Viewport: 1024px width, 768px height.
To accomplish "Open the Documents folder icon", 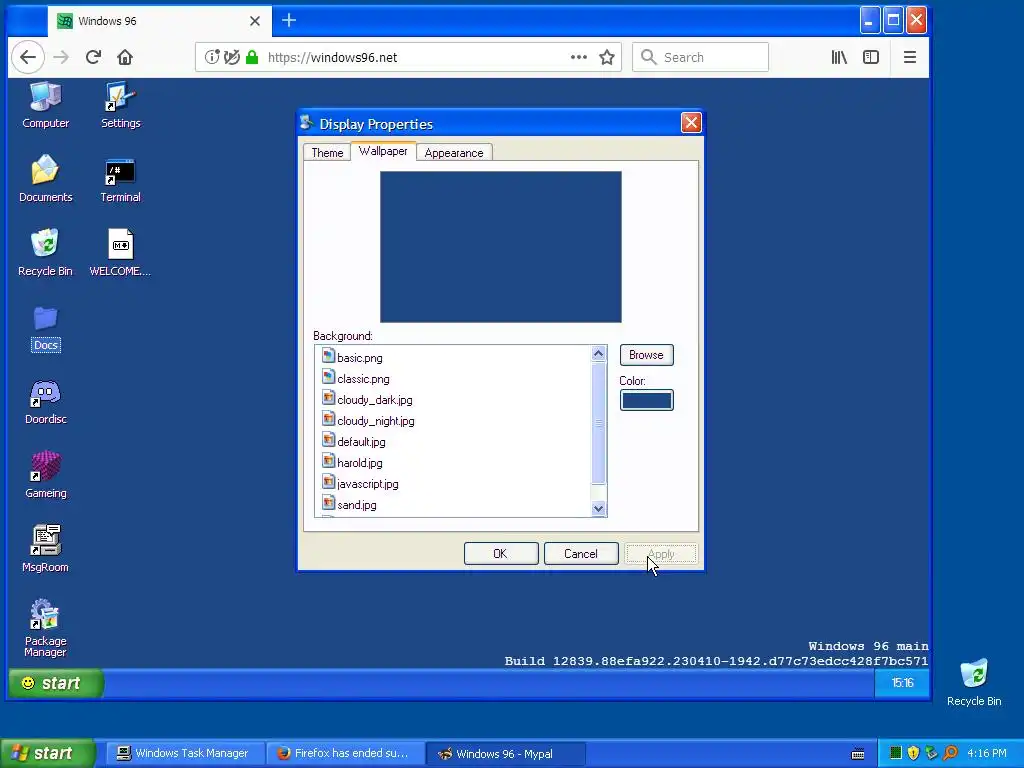I will pos(45,178).
